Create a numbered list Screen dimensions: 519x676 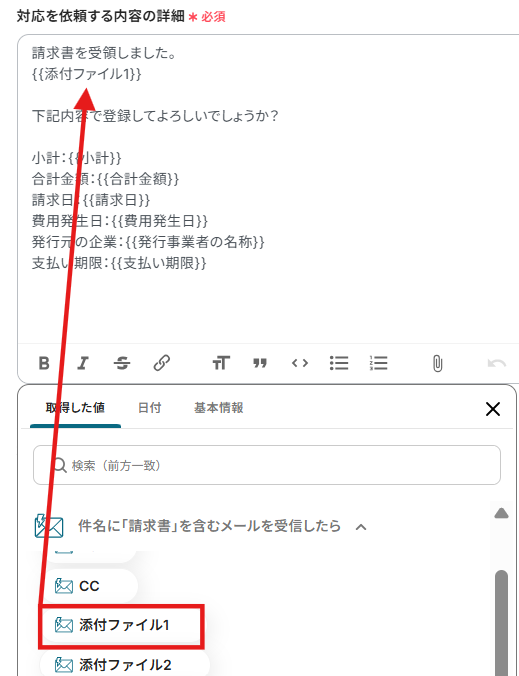[378, 363]
